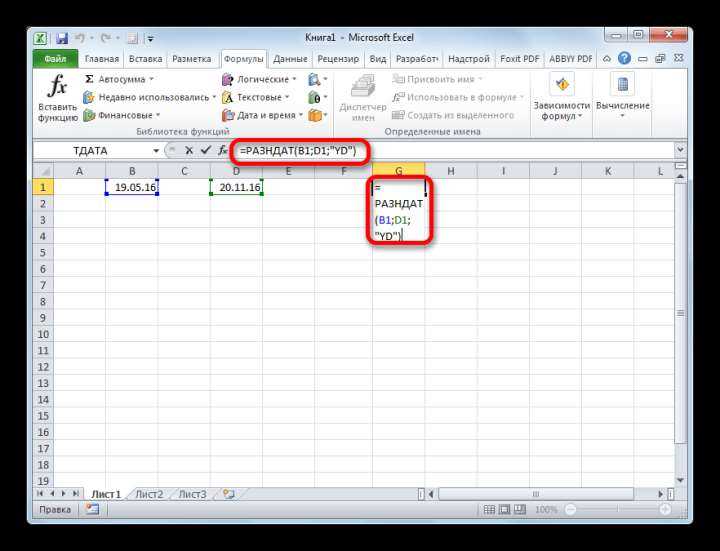Screen dimensions: 720x551
Task: Expand the Text (Текстовые) dropdown arrow
Action: (x=287, y=97)
